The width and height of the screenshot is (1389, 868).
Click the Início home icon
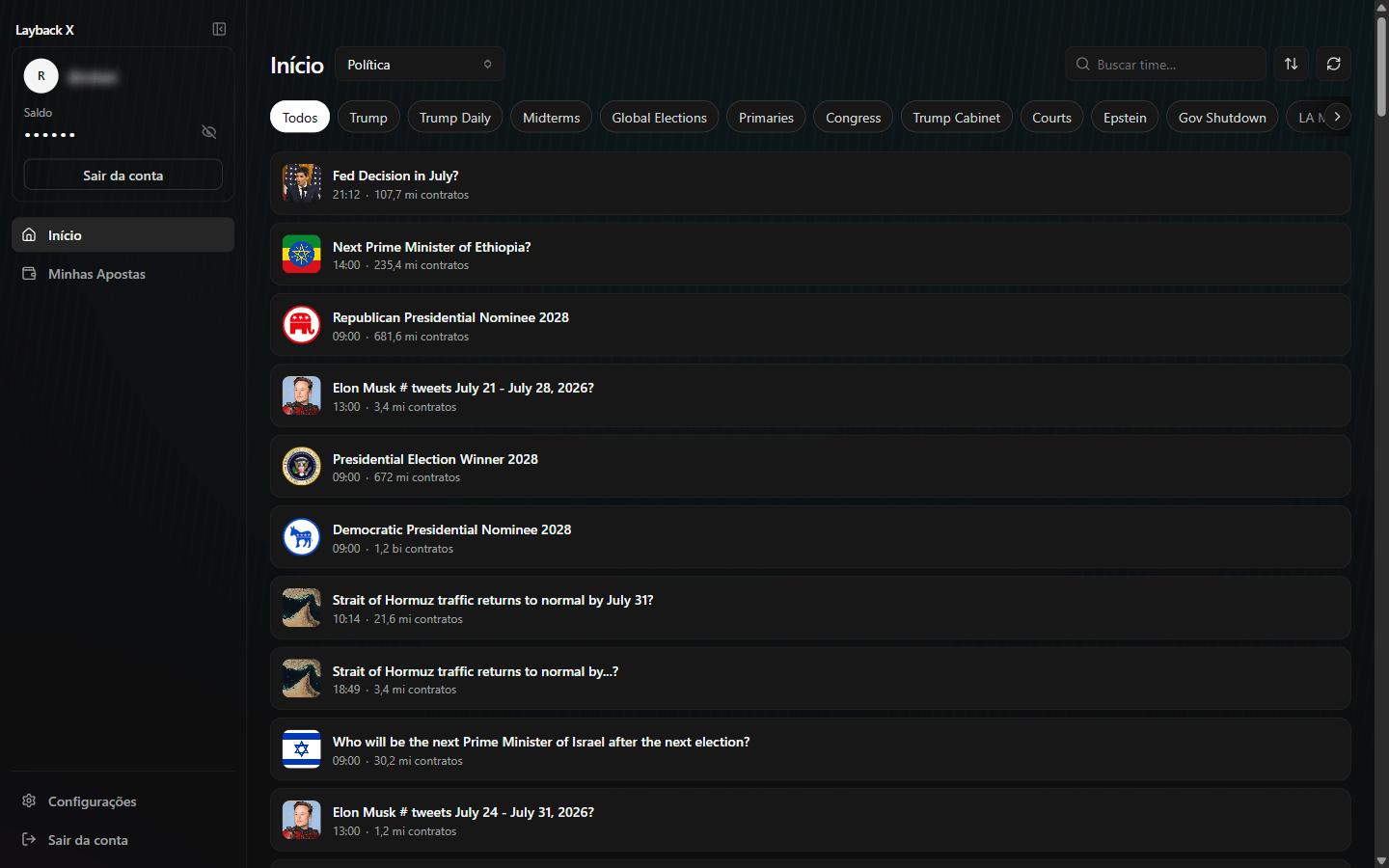(x=29, y=234)
